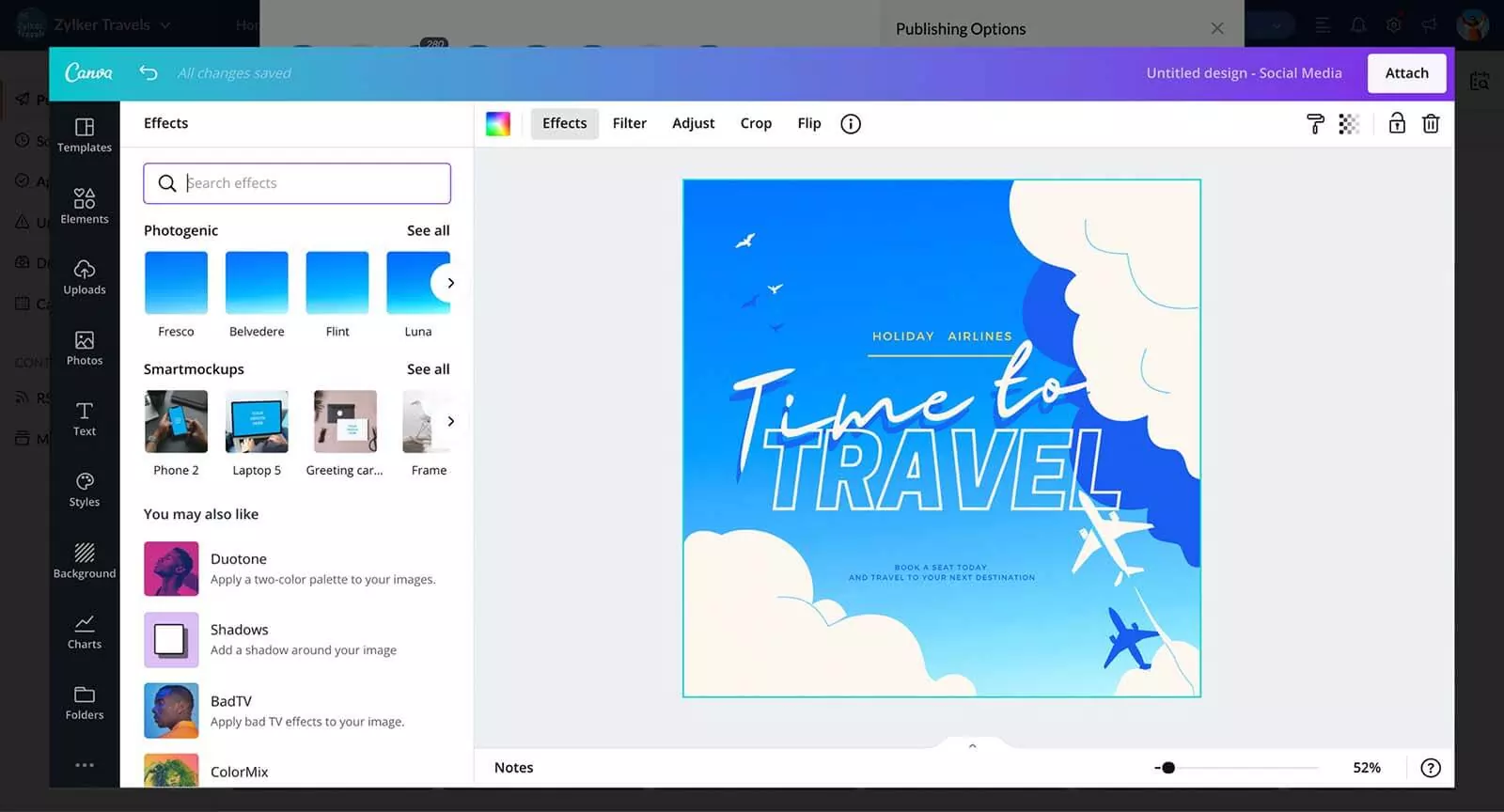Viewport: 1504px width, 812px height.
Task: Select the Time to Travel canvas design
Action: click(942, 438)
